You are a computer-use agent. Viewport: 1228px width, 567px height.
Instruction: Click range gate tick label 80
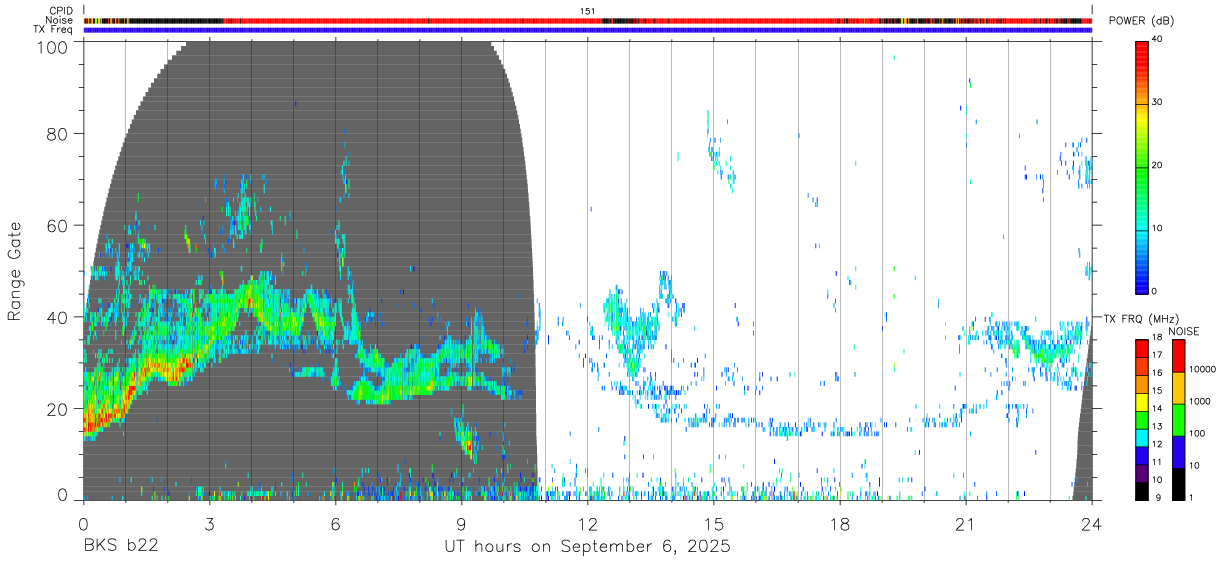57,133
